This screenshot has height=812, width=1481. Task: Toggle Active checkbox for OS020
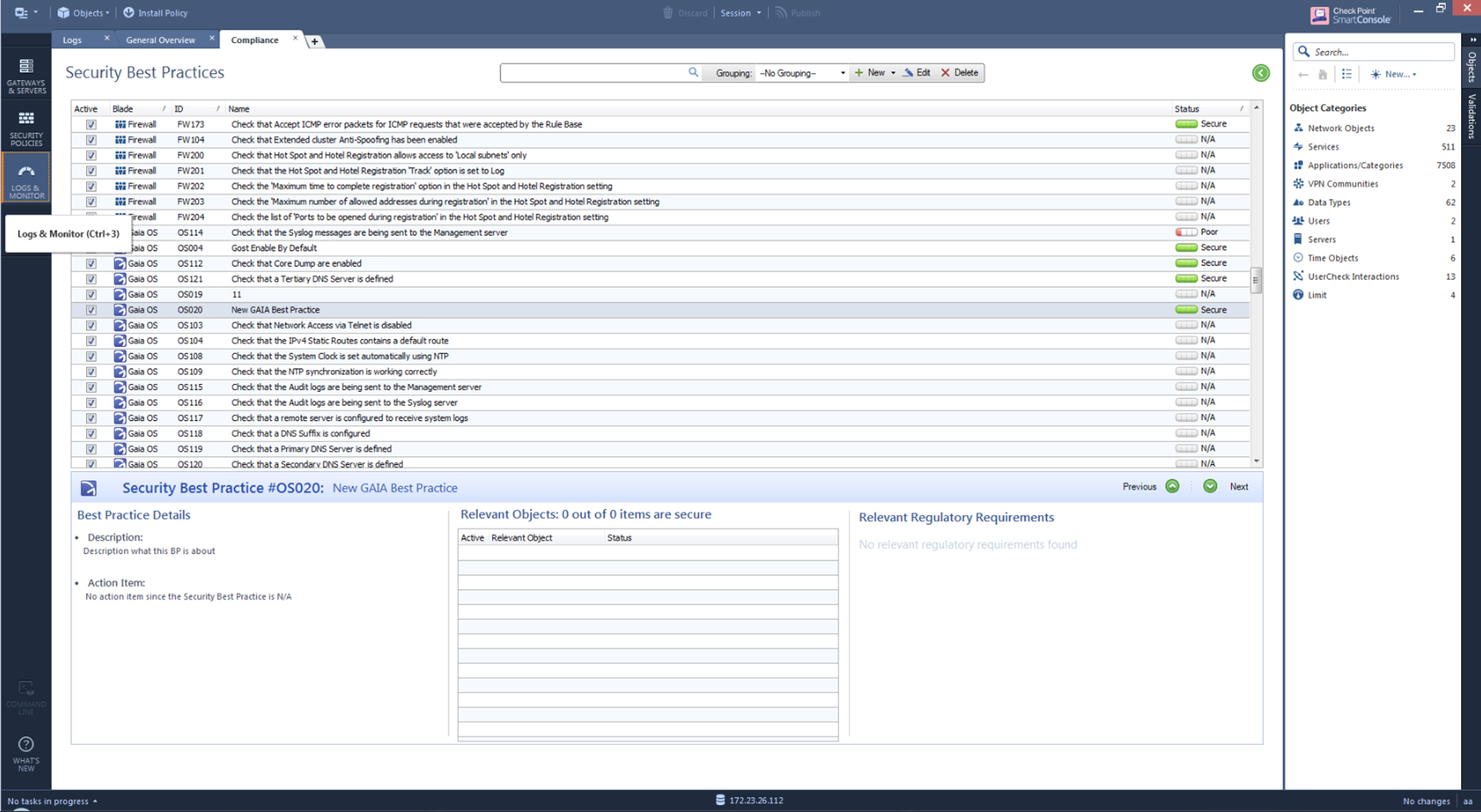coord(91,311)
